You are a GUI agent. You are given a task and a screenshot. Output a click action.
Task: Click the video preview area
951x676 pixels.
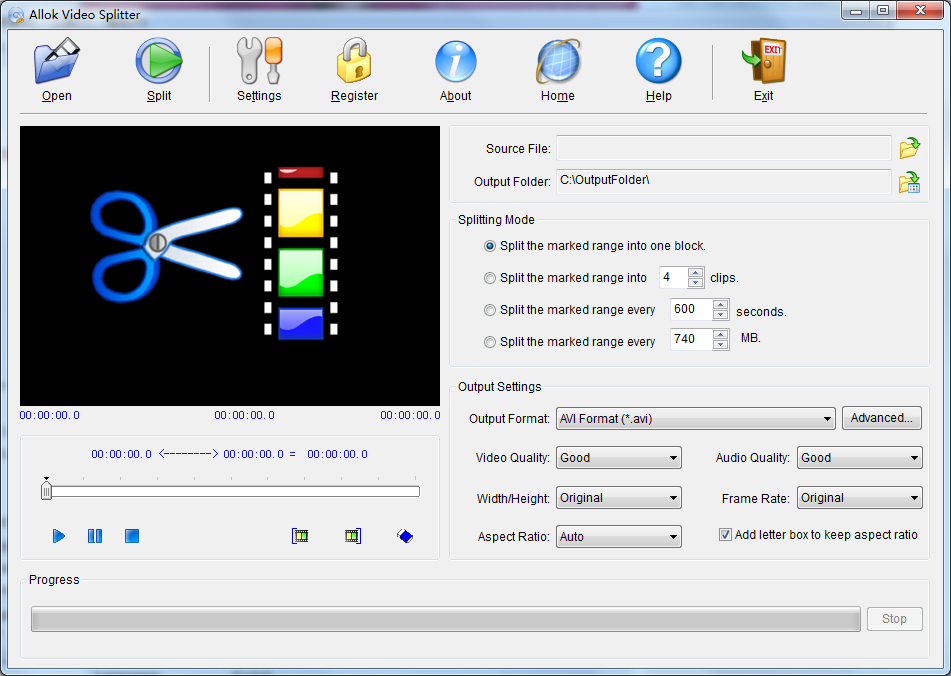230,266
